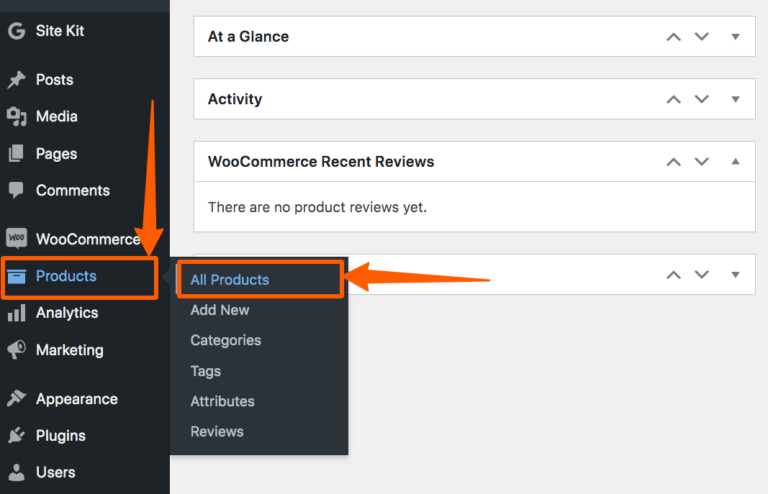Move the Activity widget up
The width and height of the screenshot is (768, 494).
[x=674, y=99]
